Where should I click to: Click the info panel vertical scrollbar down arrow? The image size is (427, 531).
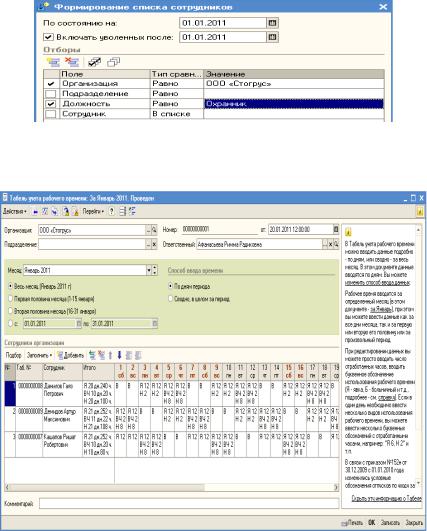(x=419, y=482)
